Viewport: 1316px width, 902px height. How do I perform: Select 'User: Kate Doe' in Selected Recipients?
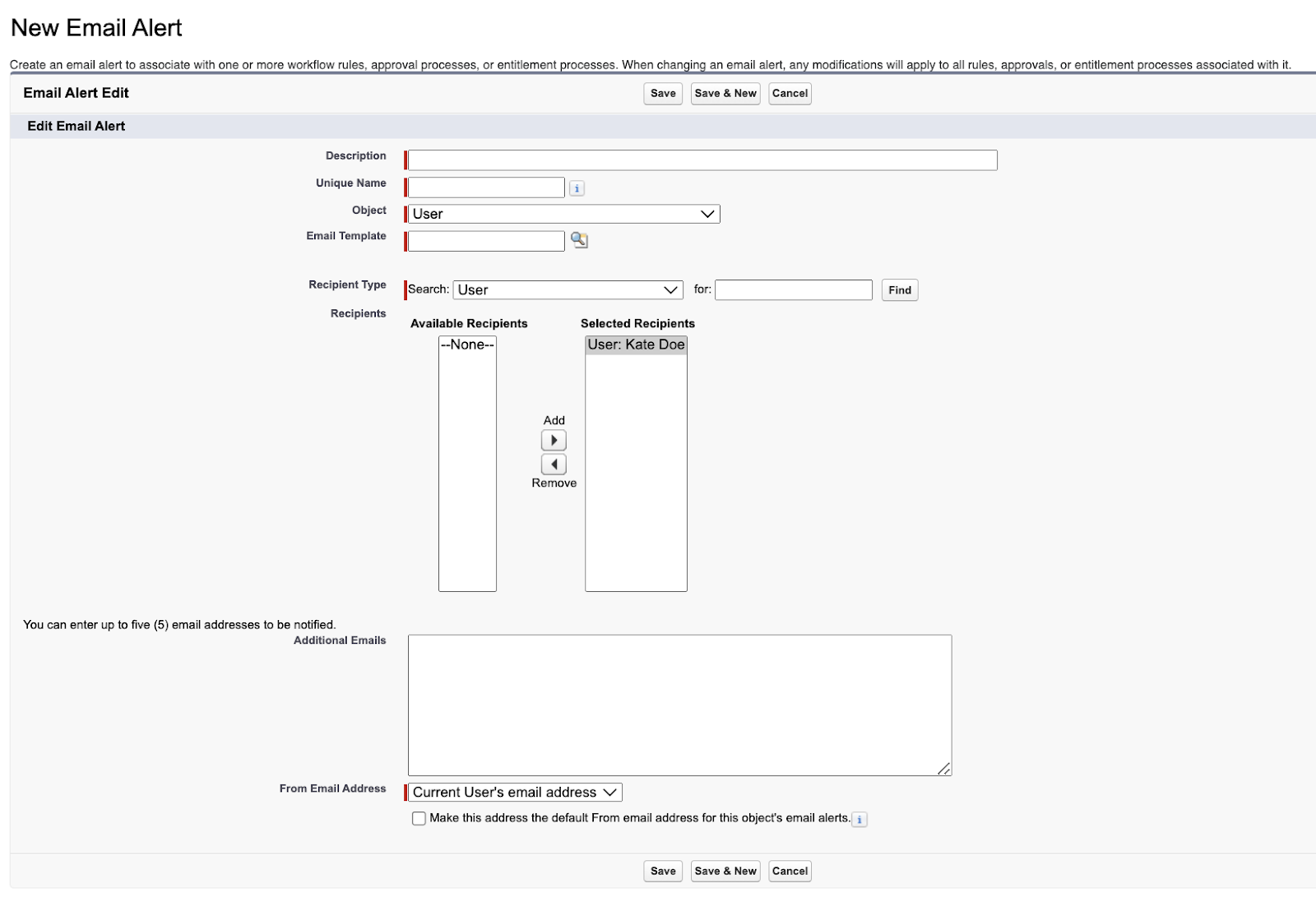click(636, 345)
